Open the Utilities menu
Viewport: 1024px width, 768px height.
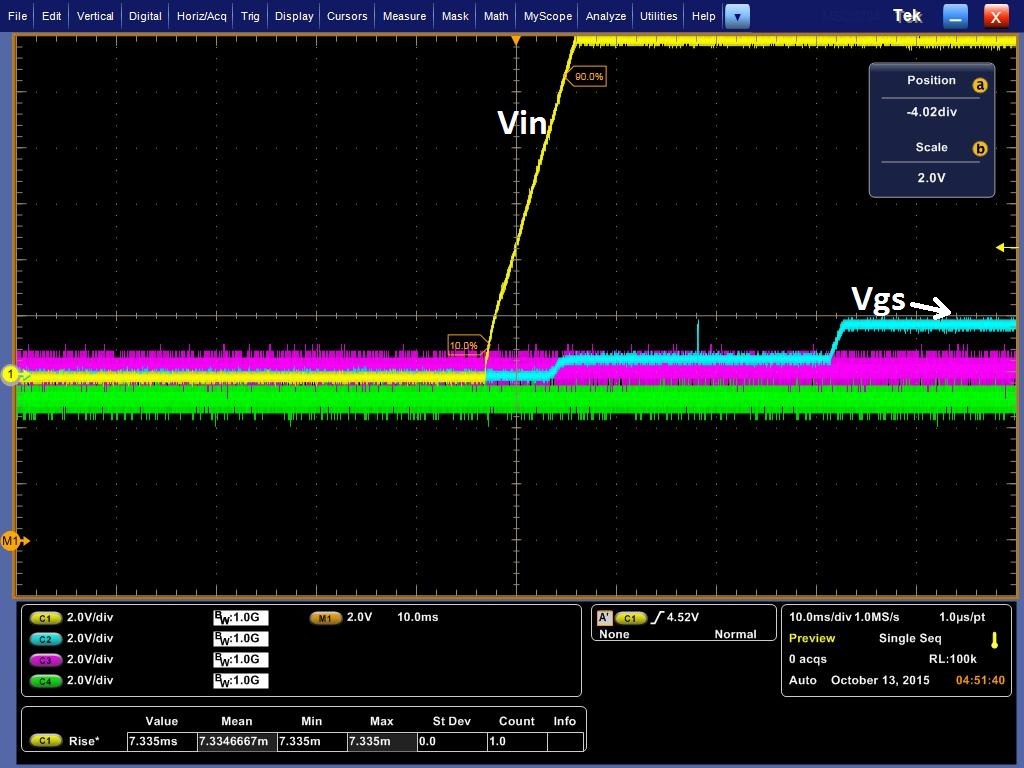point(658,16)
